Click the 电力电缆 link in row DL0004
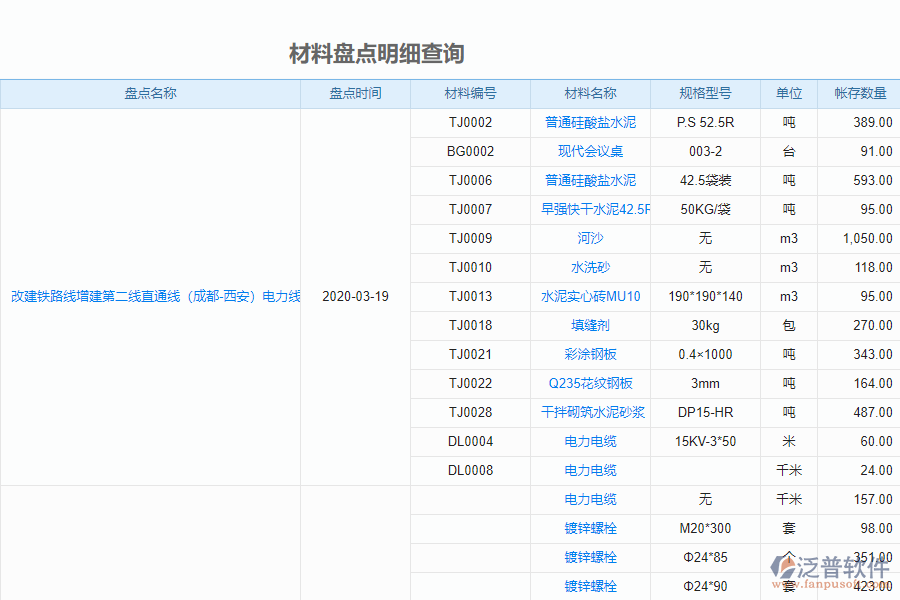 [589, 441]
